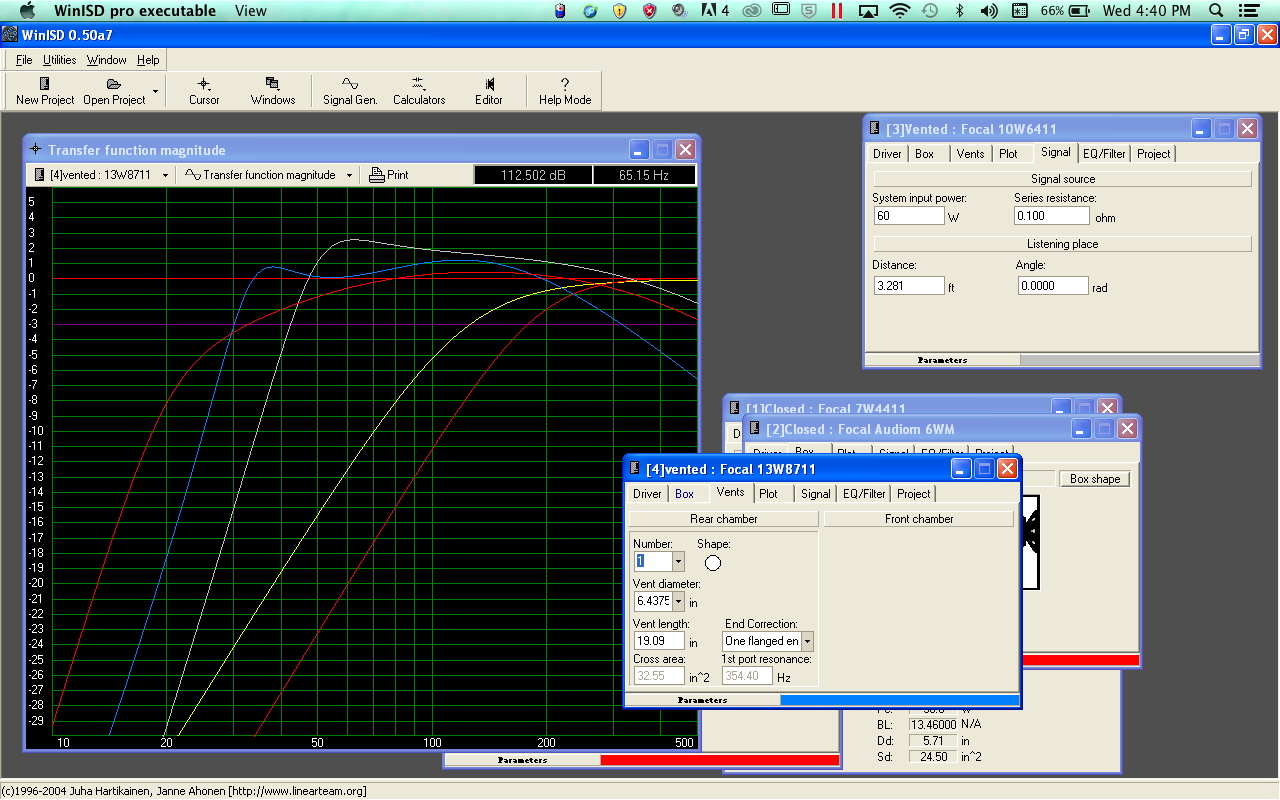Click the Rear chamber button

point(723,519)
